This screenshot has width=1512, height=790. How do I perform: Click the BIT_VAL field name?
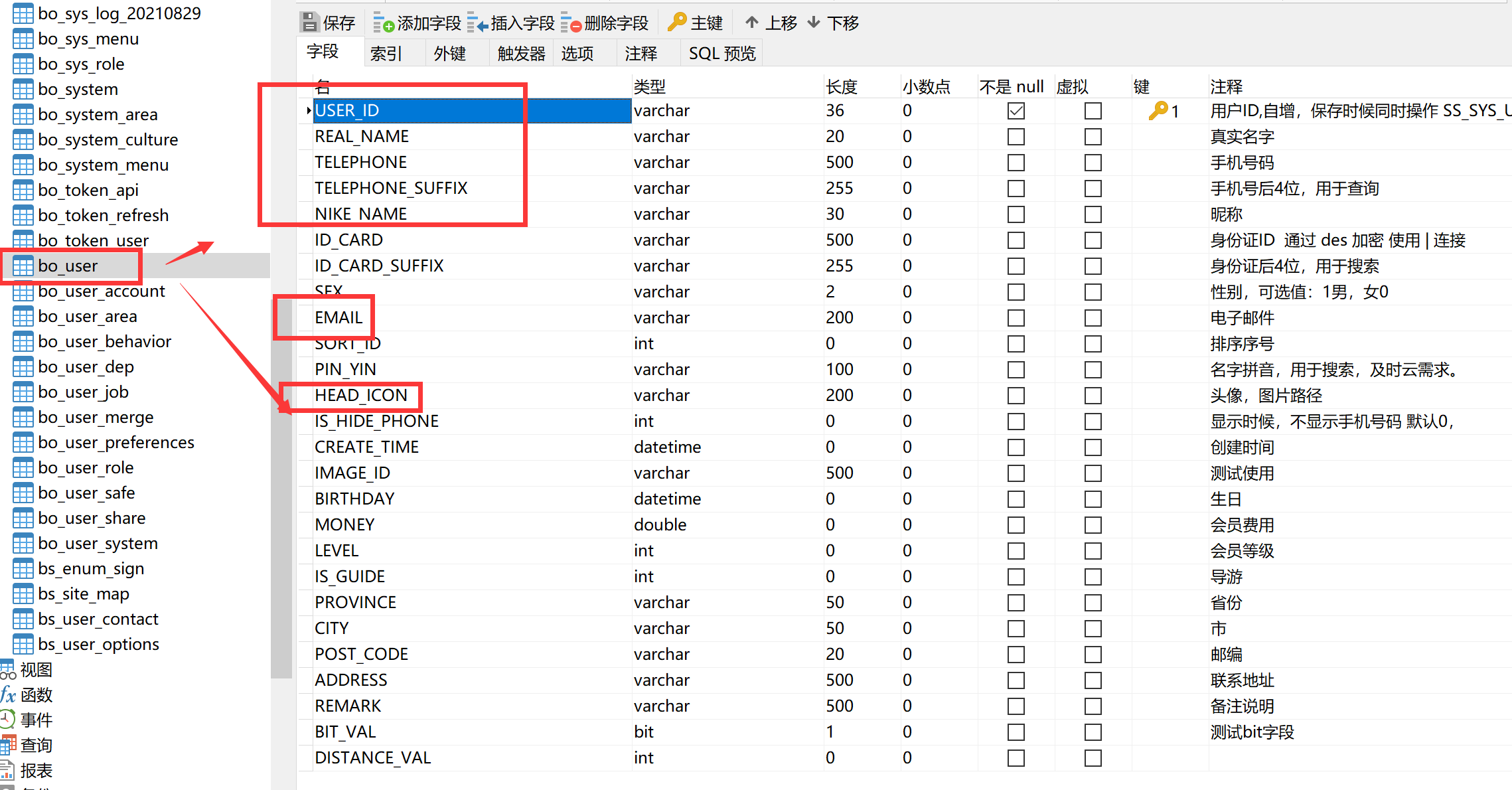click(x=345, y=732)
